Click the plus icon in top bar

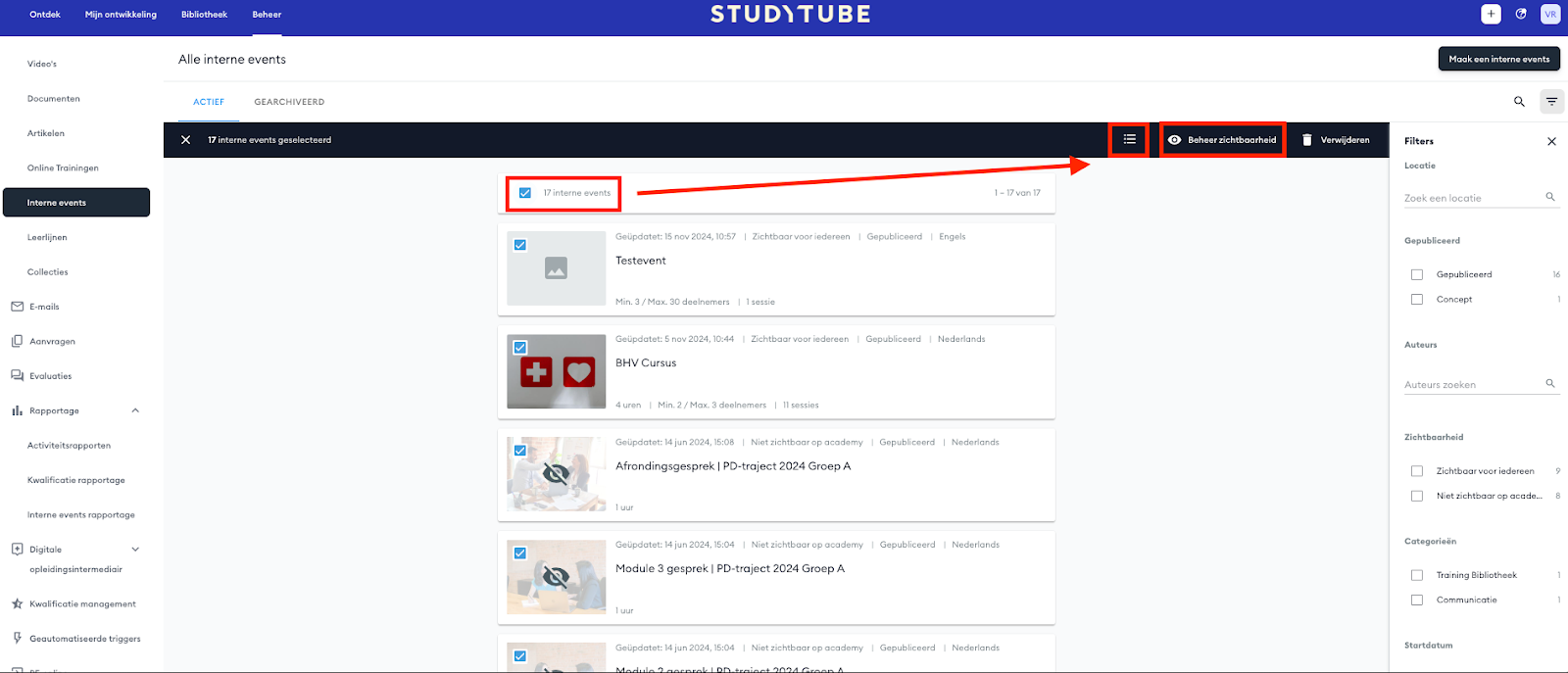1491,14
